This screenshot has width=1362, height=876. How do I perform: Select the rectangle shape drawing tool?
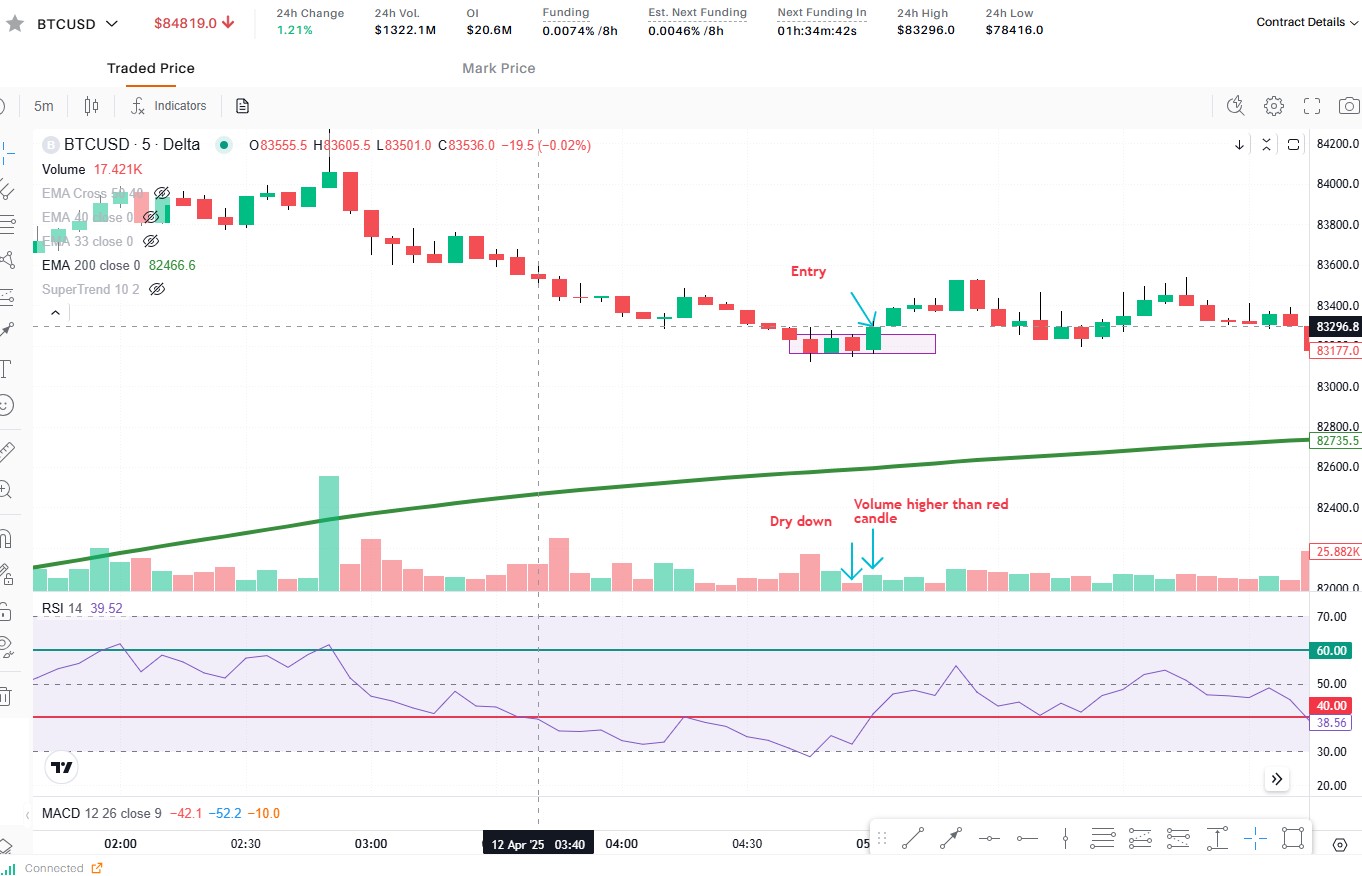pyautogui.click(x=1292, y=838)
